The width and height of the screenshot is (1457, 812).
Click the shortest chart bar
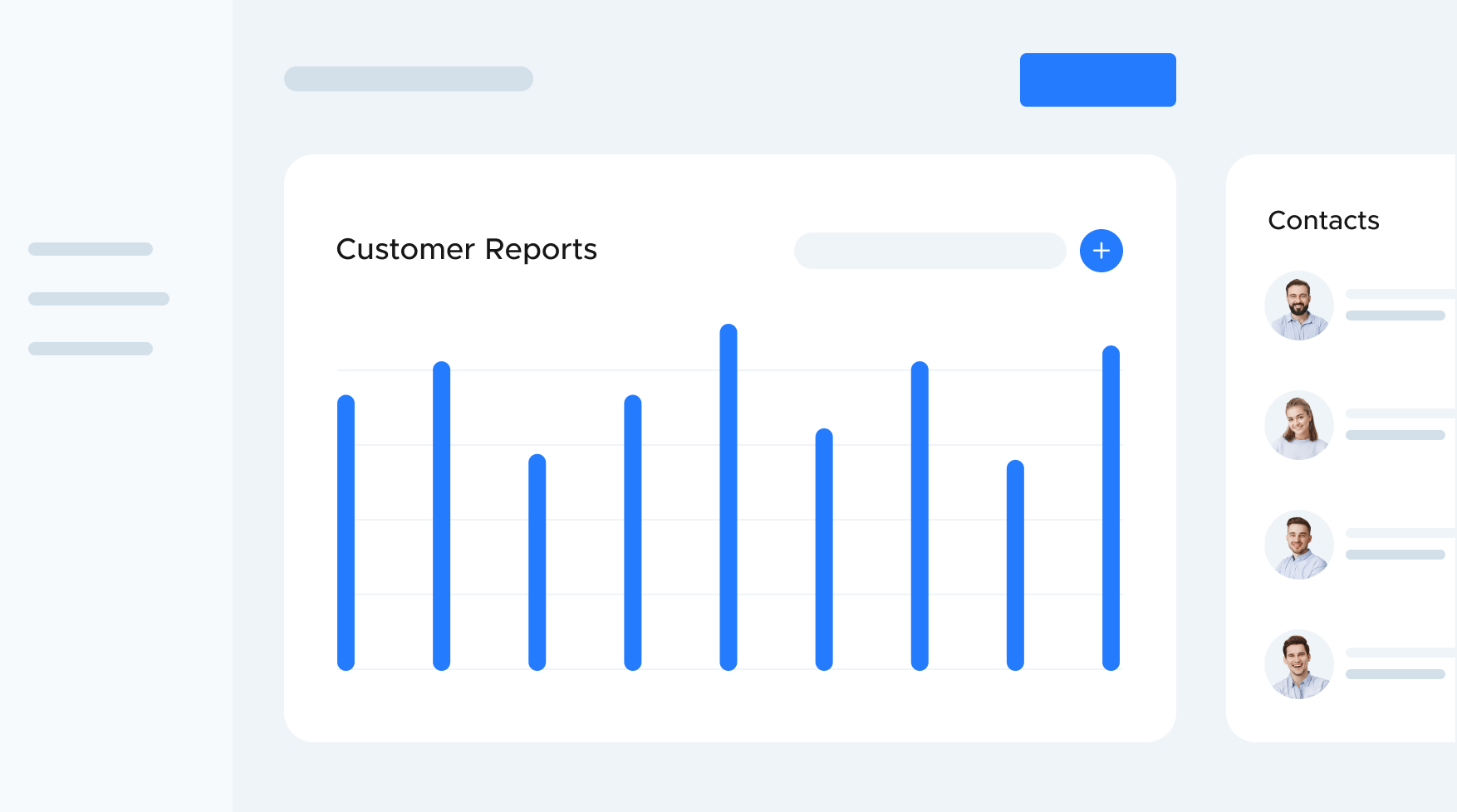tap(1013, 565)
